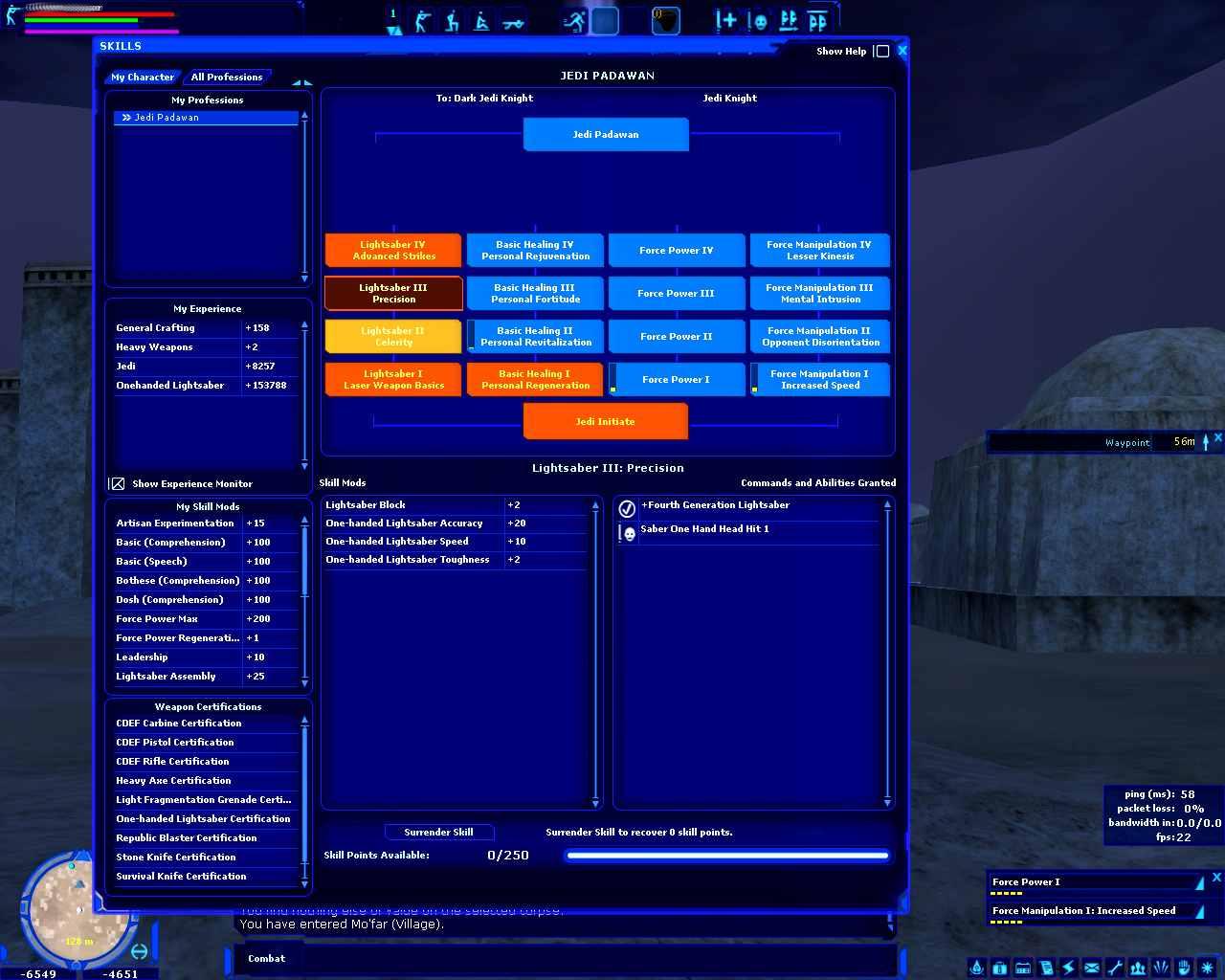
Task: Open the mail envelope icon
Action: coord(1092,968)
